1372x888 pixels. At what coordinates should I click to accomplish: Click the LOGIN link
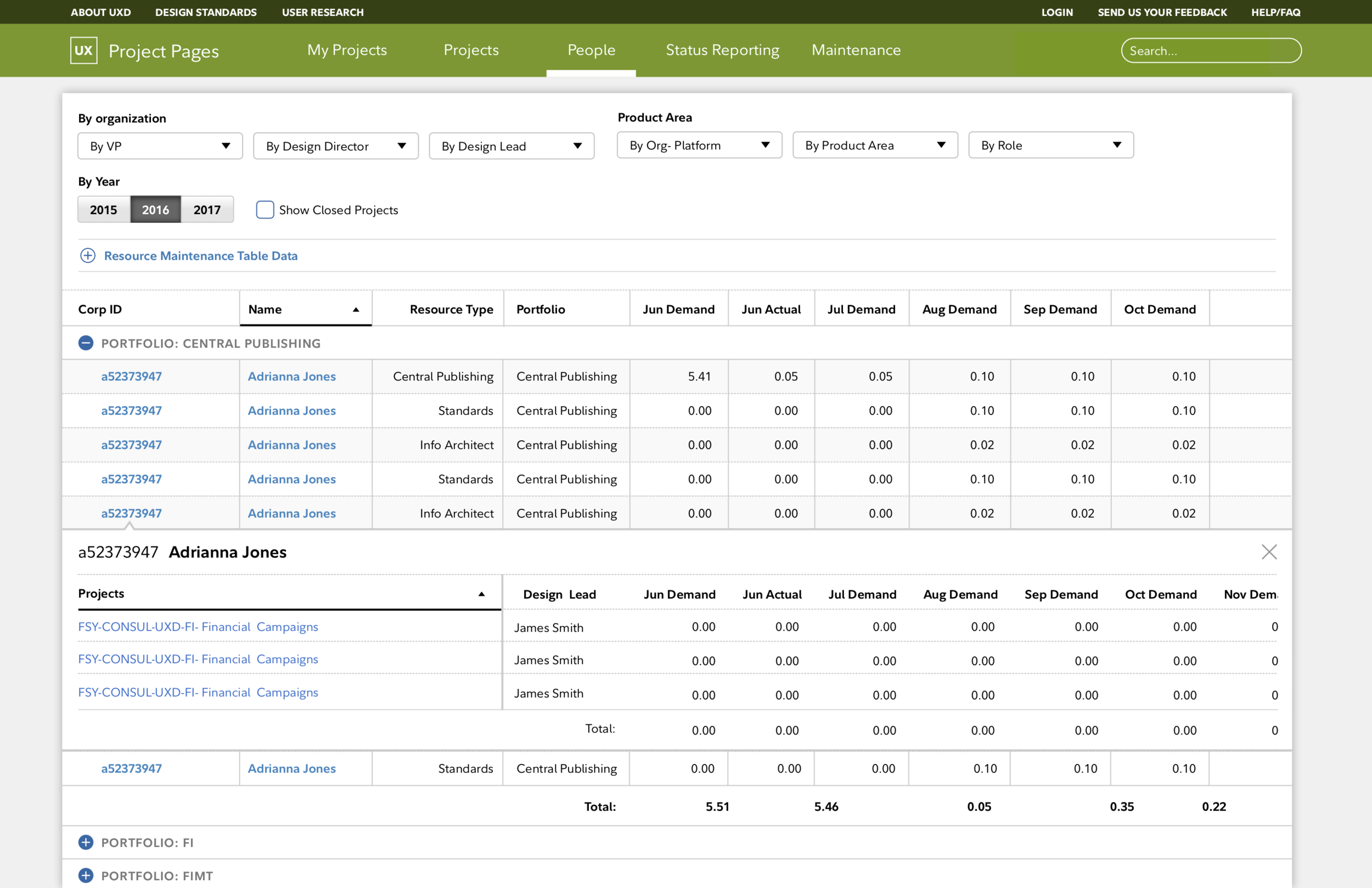click(x=1056, y=12)
